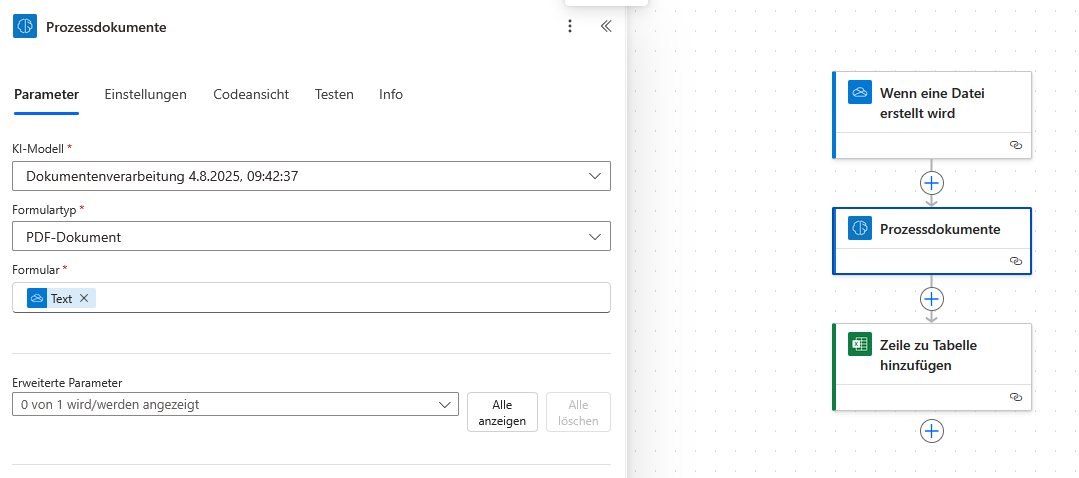Select the Wenn eine Datei erstellt wird card

click(x=932, y=115)
